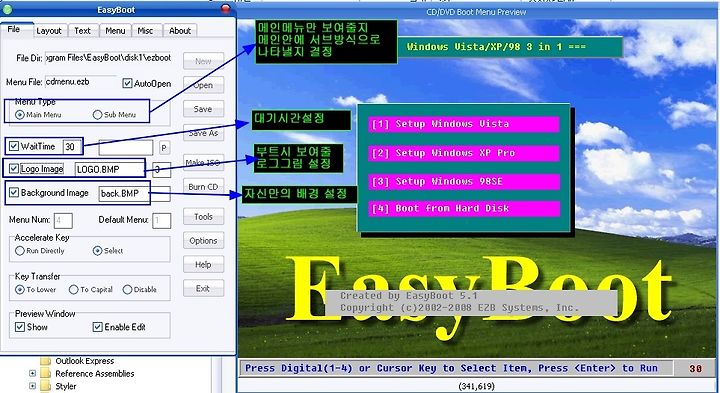Click the Help button

[203, 264]
